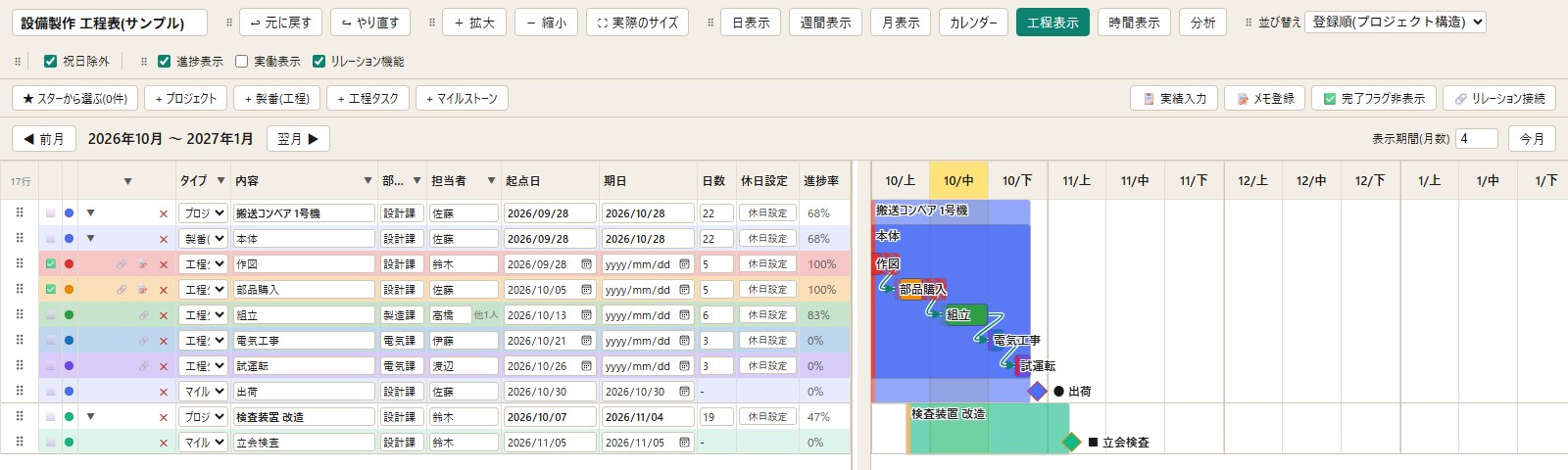Zoom in with the 拡大 button
Image resolution: width=1568 pixels, height=470 pixels.
[474, 23]
